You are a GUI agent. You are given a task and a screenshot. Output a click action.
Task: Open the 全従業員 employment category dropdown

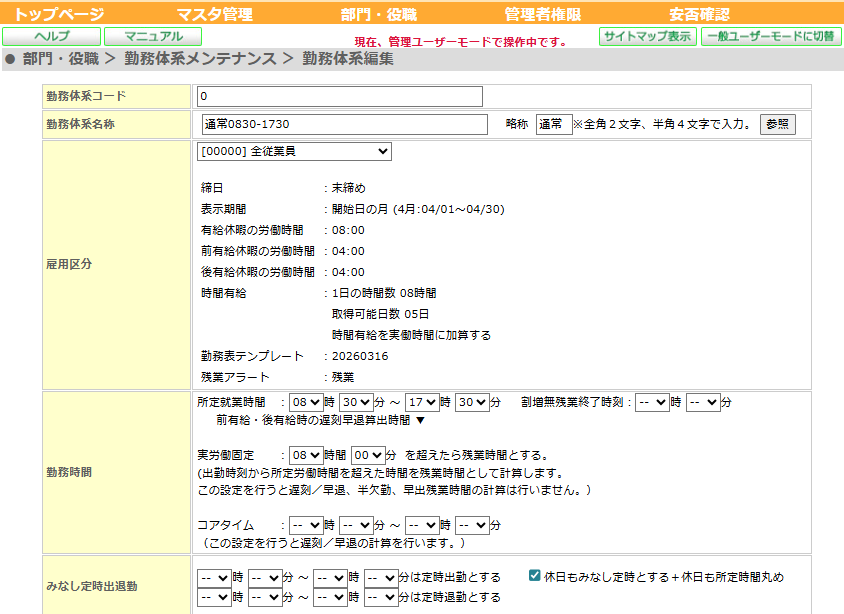tap(295, 151)
